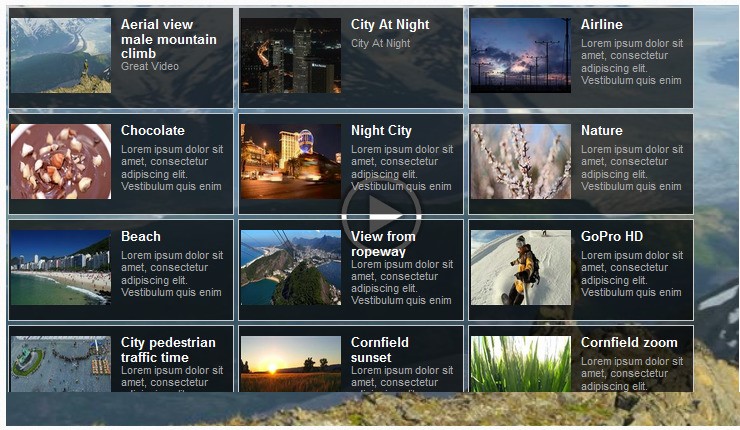Open the View from ropeway thumbnail

point(291,268)
